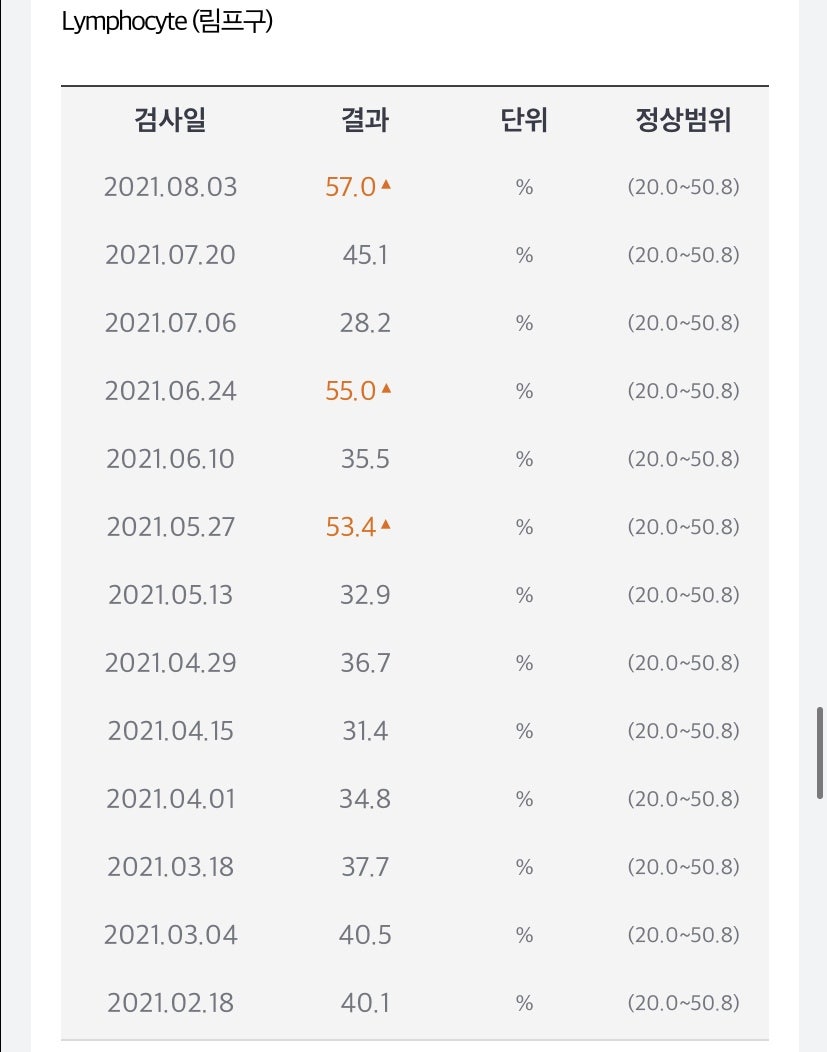The width and height of the screenshot is (827, 1052).
Task: Select the 2021.04.15 date cell
Action: [170, 731]
